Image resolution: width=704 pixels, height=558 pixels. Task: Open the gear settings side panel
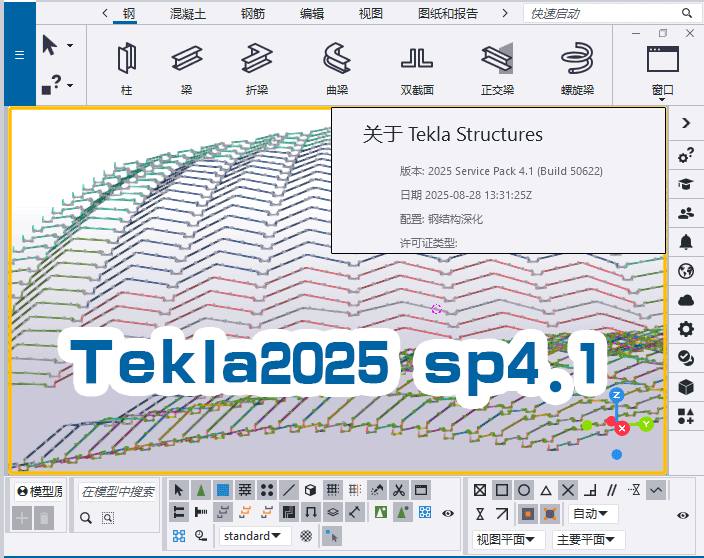pos(686,329)
